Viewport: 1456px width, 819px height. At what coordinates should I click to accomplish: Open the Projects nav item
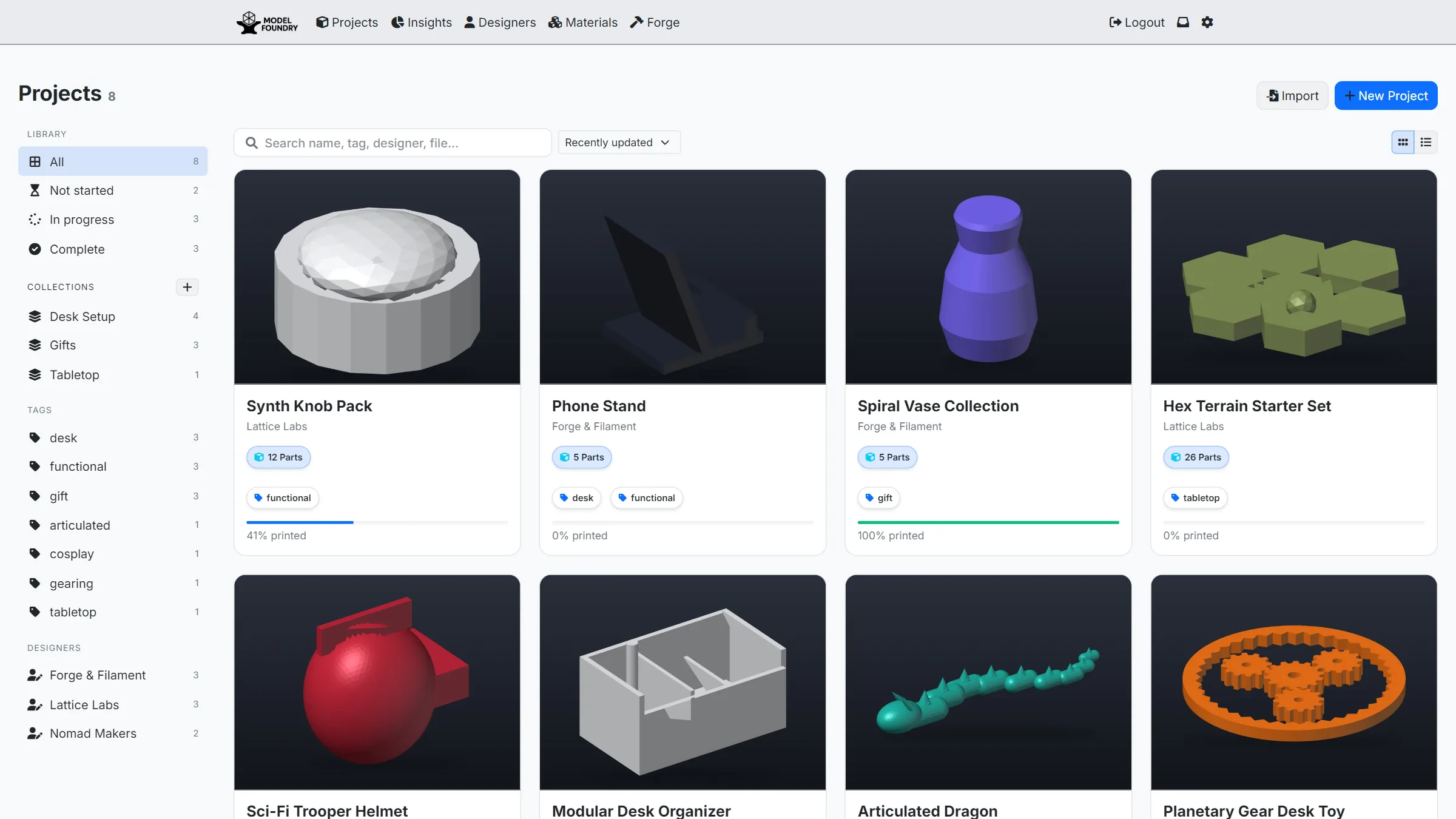click(347, 22)
